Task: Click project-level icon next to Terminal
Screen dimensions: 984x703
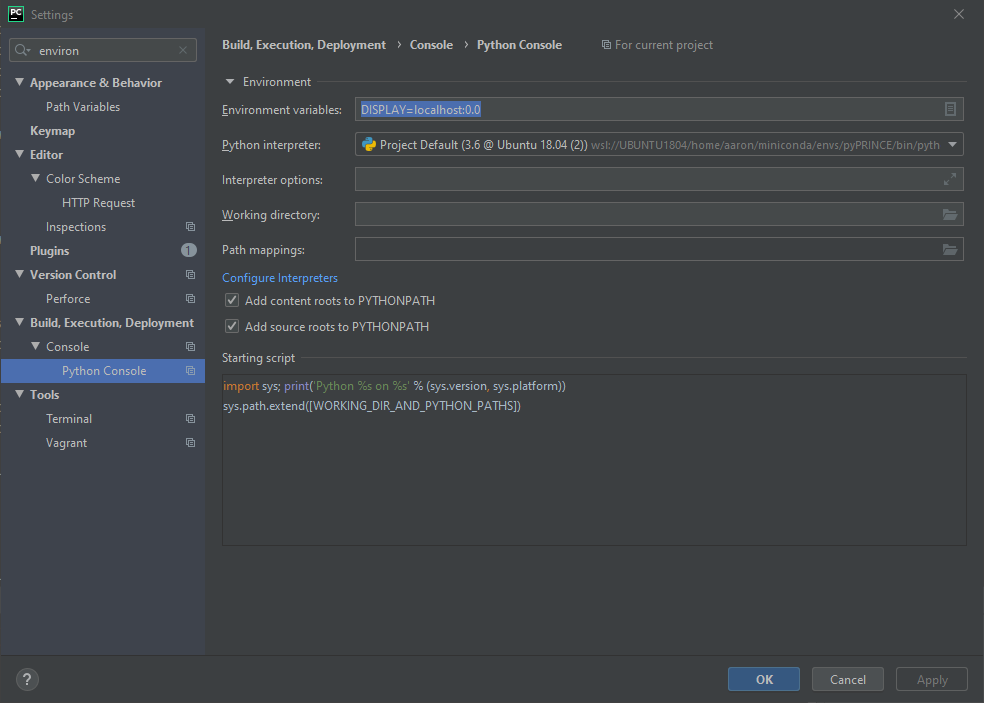Action: click(190, 419)
